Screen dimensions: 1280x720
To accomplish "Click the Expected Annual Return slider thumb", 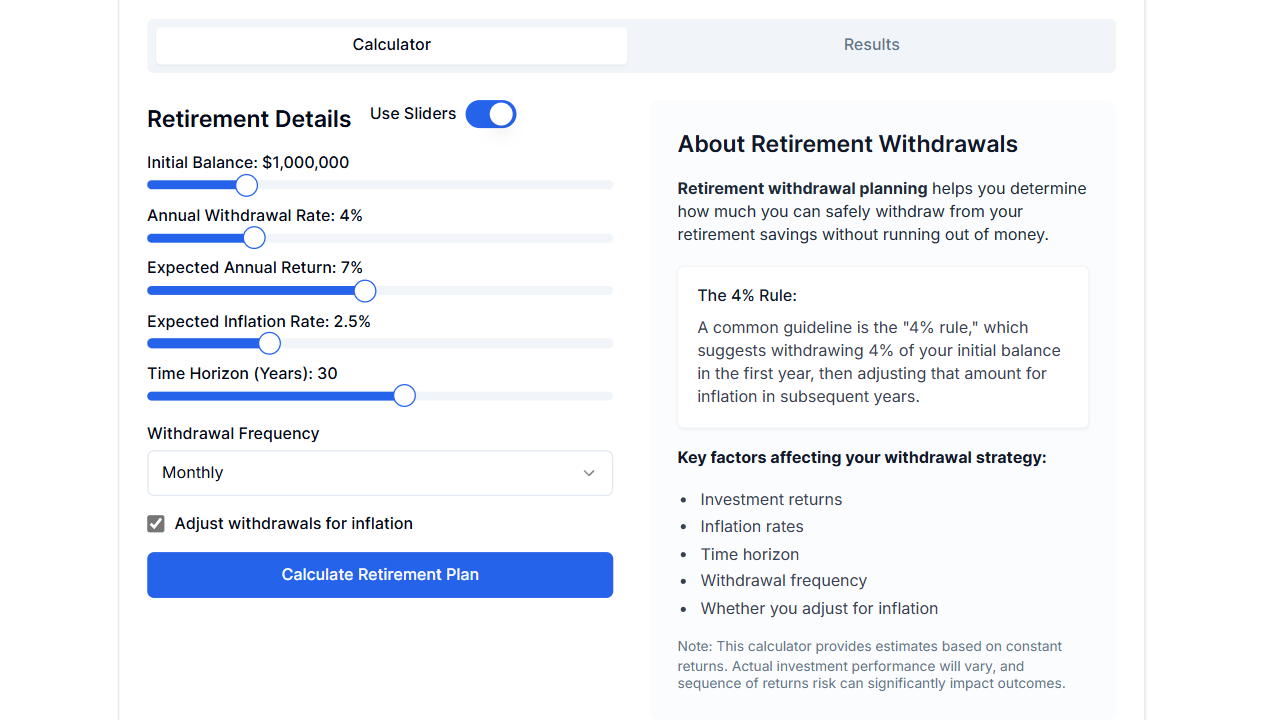I will [x=365, y=290].
